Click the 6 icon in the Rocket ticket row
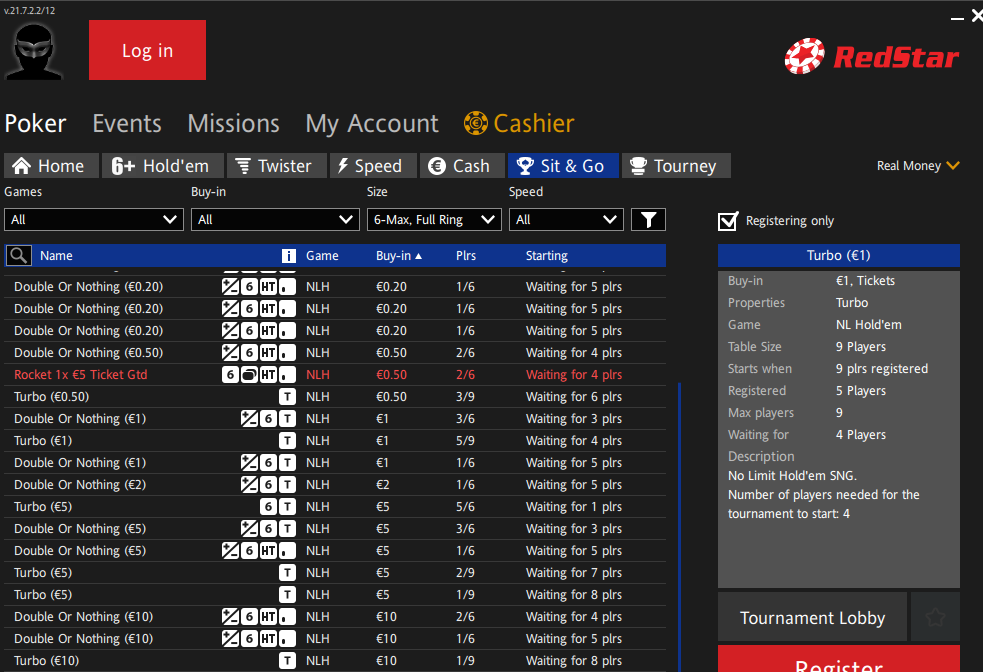Viewport: 983px width, 672px height. pyautogui.click(x=231, y=375)
